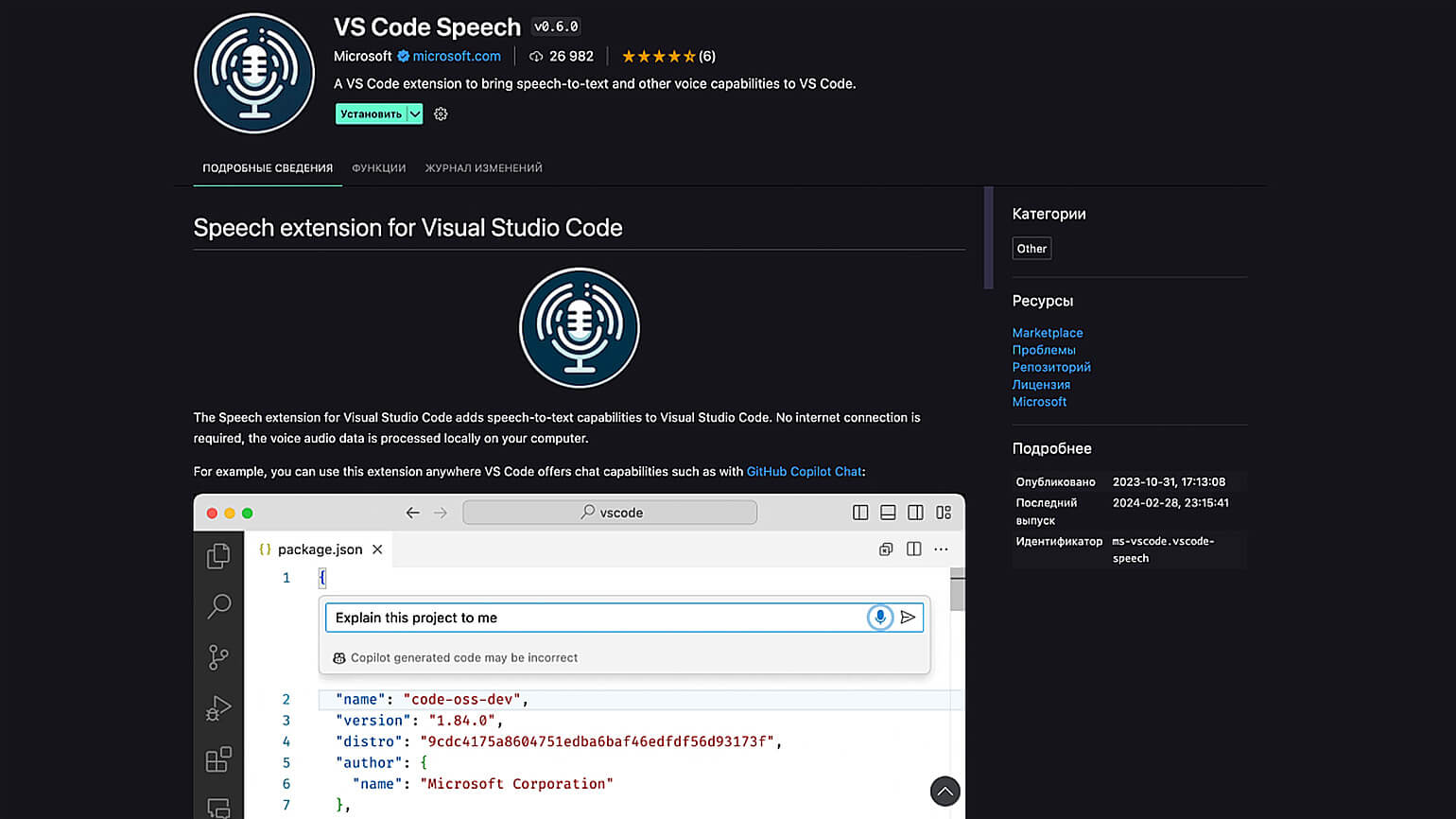Click the identifier ms-vscode.vscode-speech
Viewport: 1456px width, 819px height.
pos(1164,549)
